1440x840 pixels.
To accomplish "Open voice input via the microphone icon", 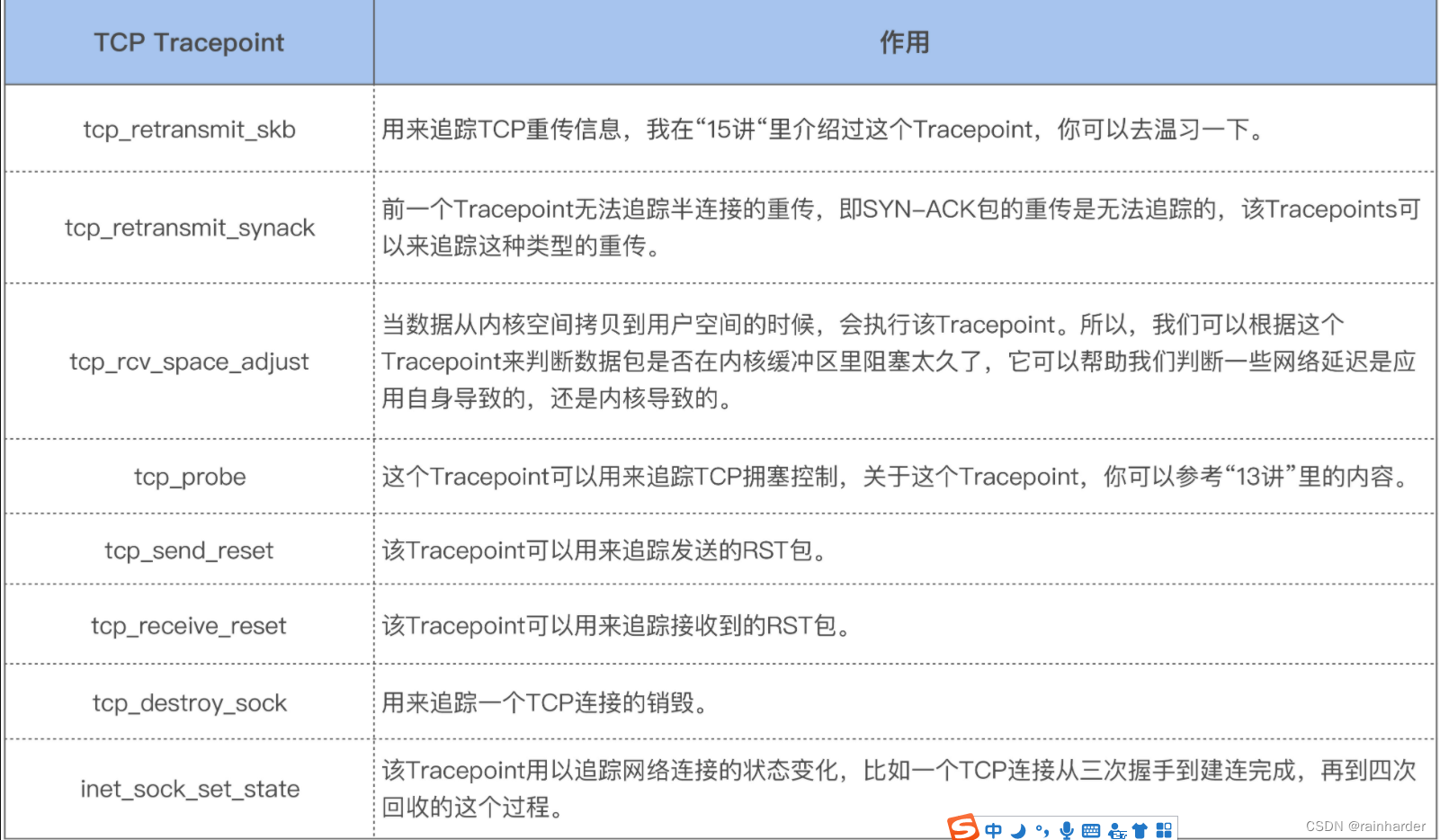I will (x=1067, y=827).
